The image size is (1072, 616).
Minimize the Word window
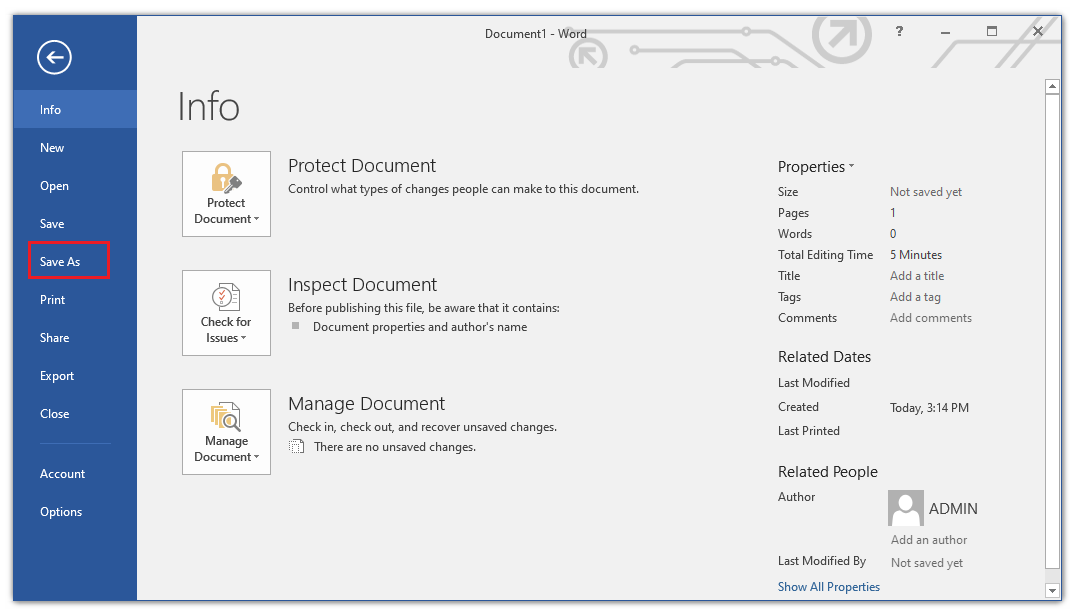945,31
